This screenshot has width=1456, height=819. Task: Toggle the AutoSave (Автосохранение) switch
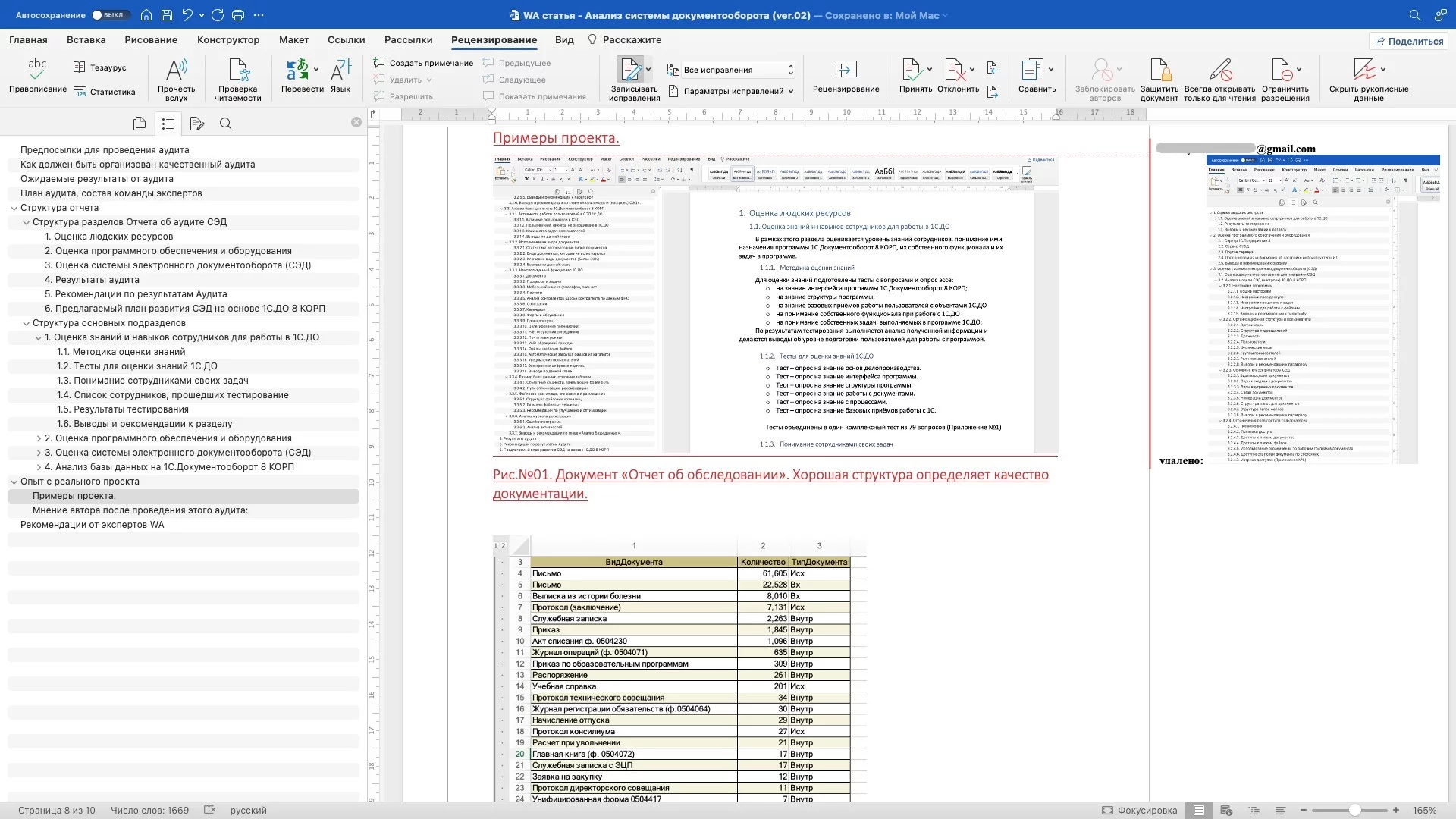click(109, 15)
